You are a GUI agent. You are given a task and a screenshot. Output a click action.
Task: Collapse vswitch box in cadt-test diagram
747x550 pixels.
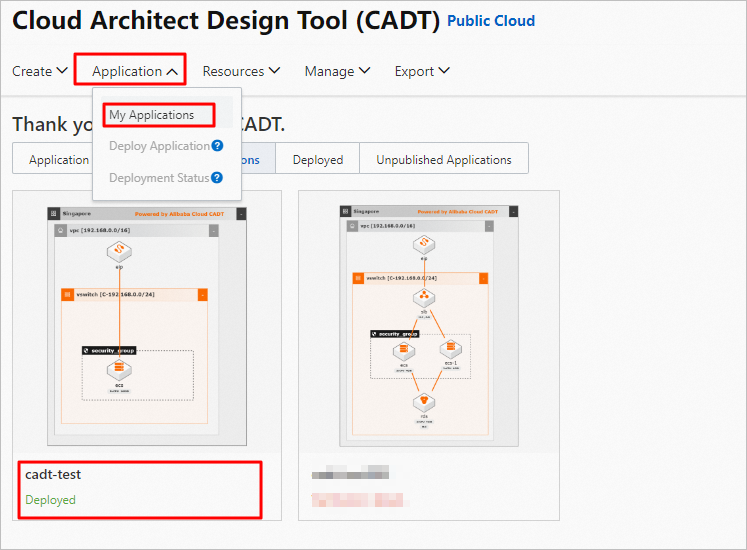(x=202, y=295)
